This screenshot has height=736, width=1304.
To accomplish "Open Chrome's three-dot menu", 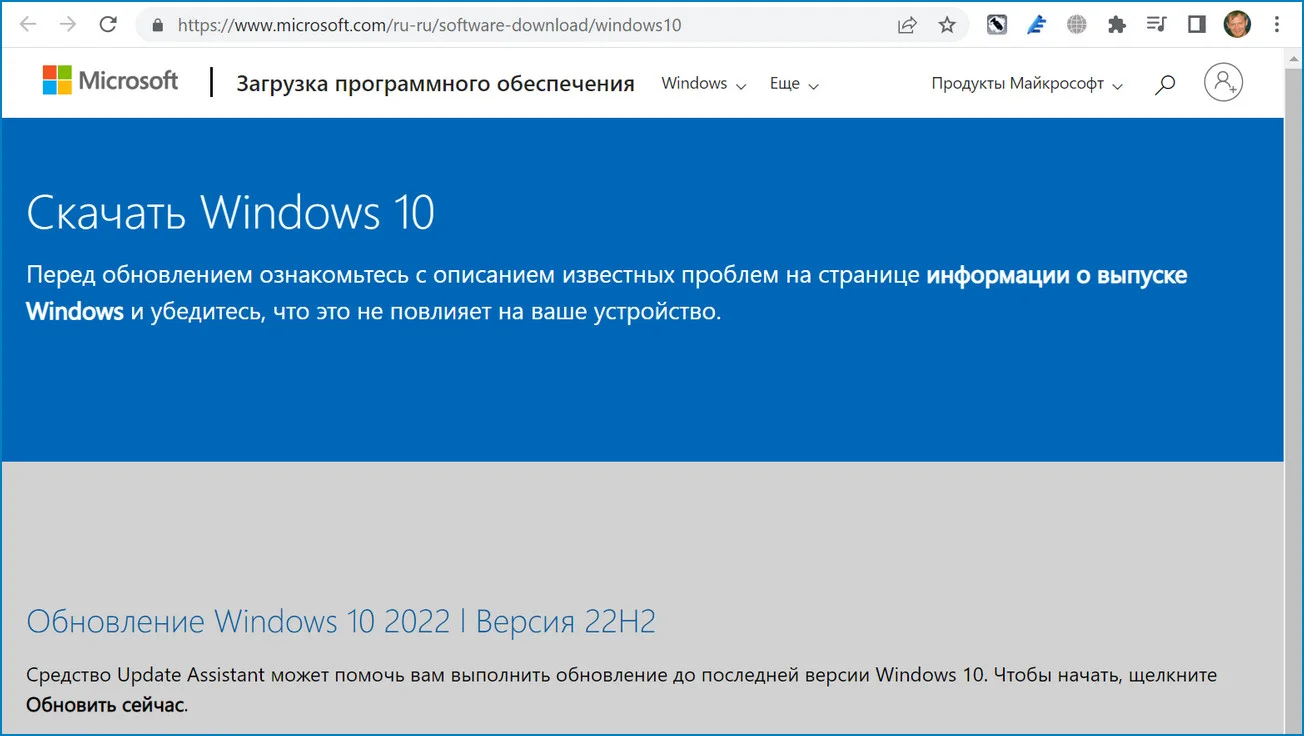I will coord(1277,25).
